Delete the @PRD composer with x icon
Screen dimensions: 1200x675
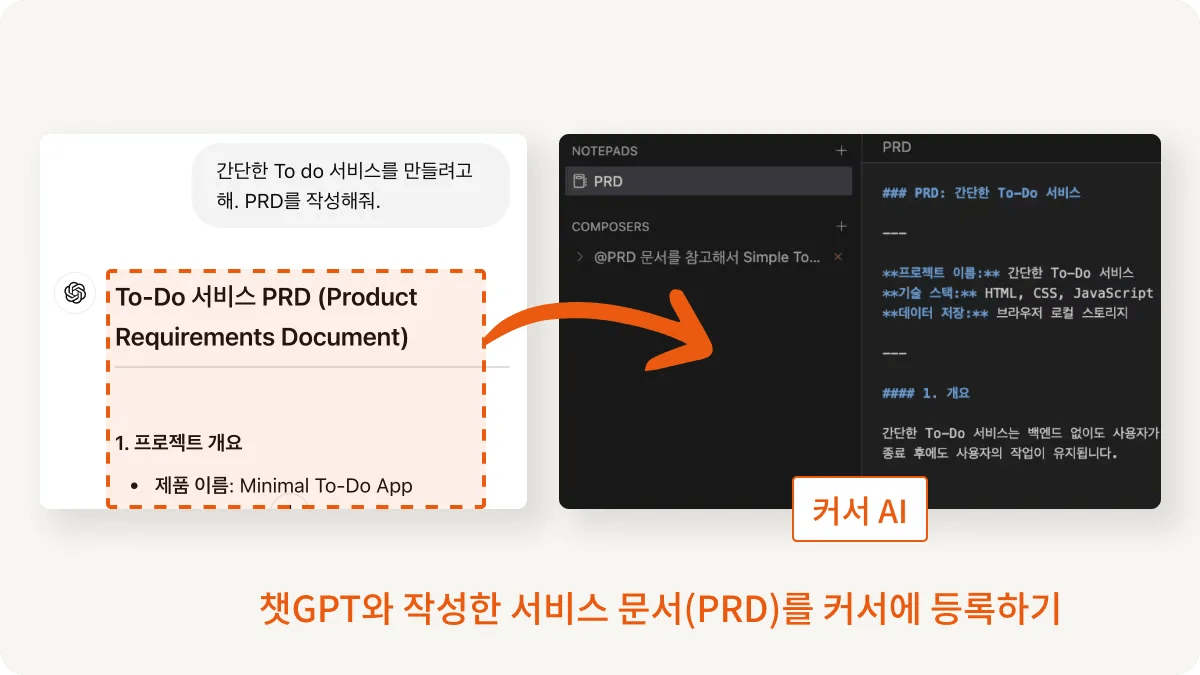click(838, 257)
